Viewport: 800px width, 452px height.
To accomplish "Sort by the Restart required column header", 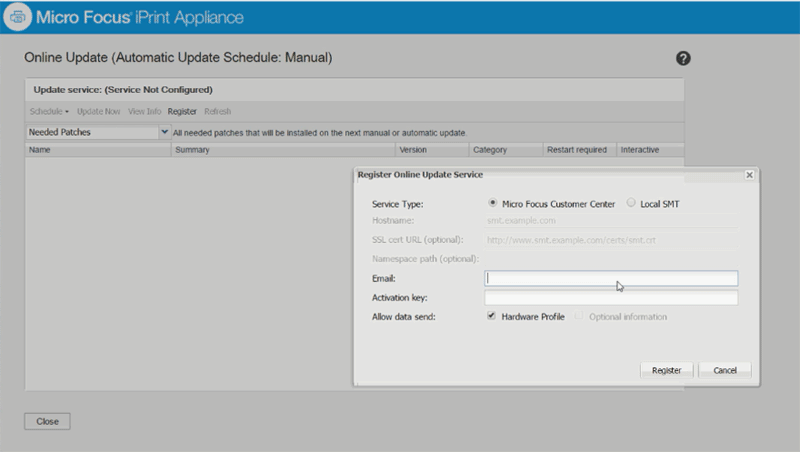I will 580,150.
